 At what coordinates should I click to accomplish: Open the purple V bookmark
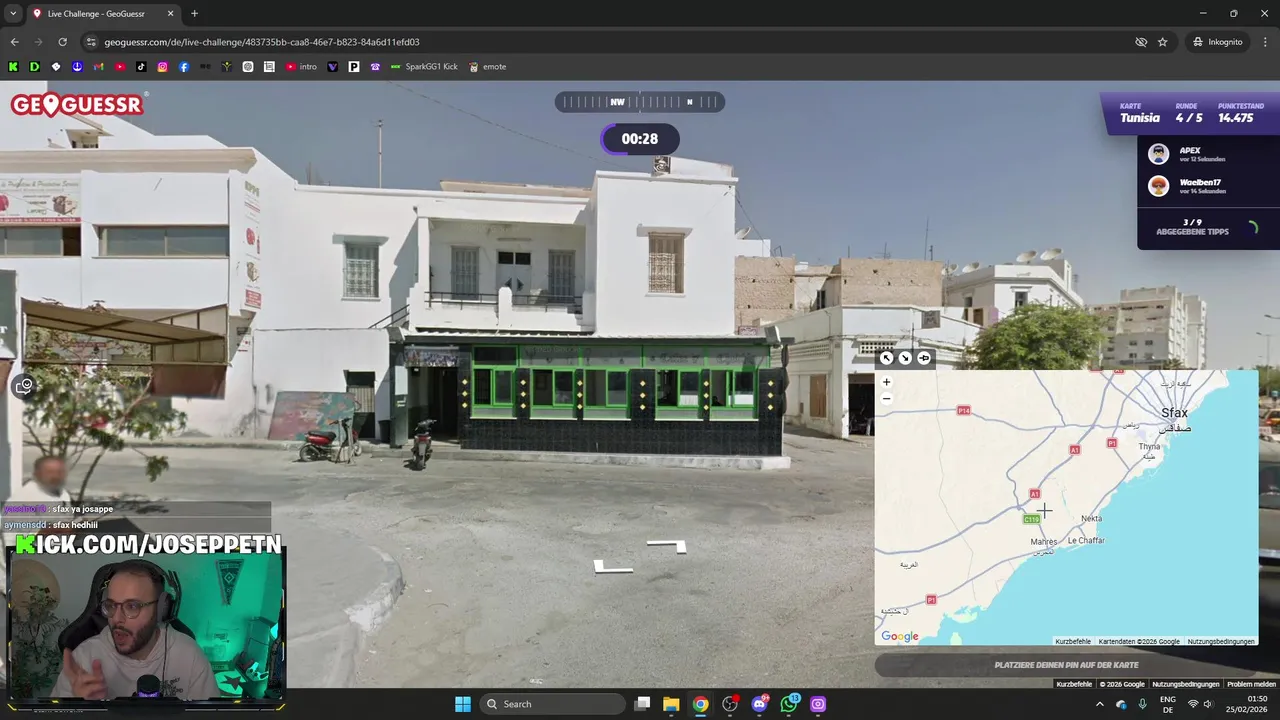333,67
